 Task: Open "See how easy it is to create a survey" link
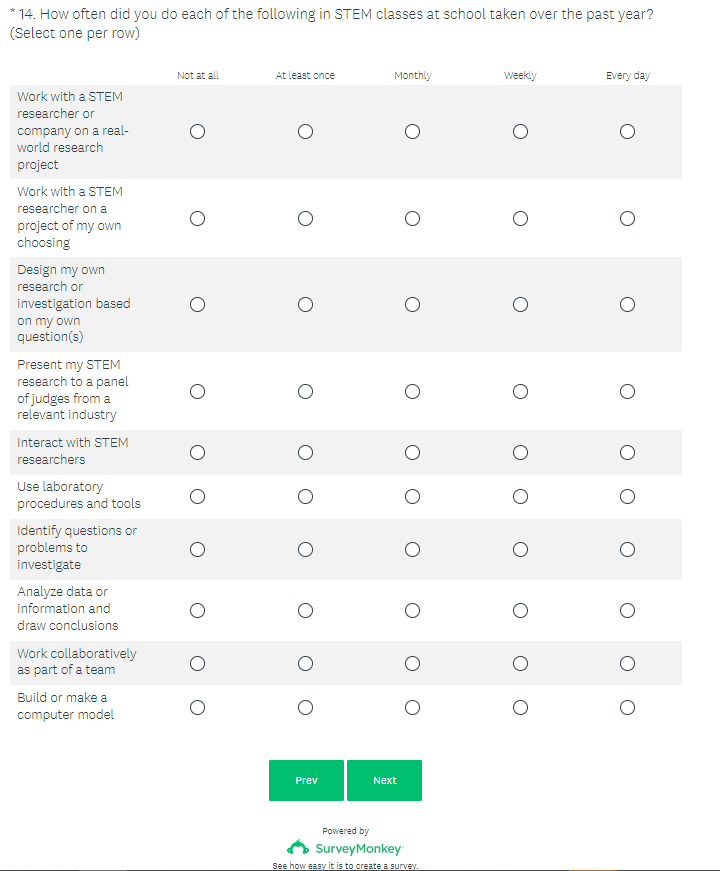point(345,866)
